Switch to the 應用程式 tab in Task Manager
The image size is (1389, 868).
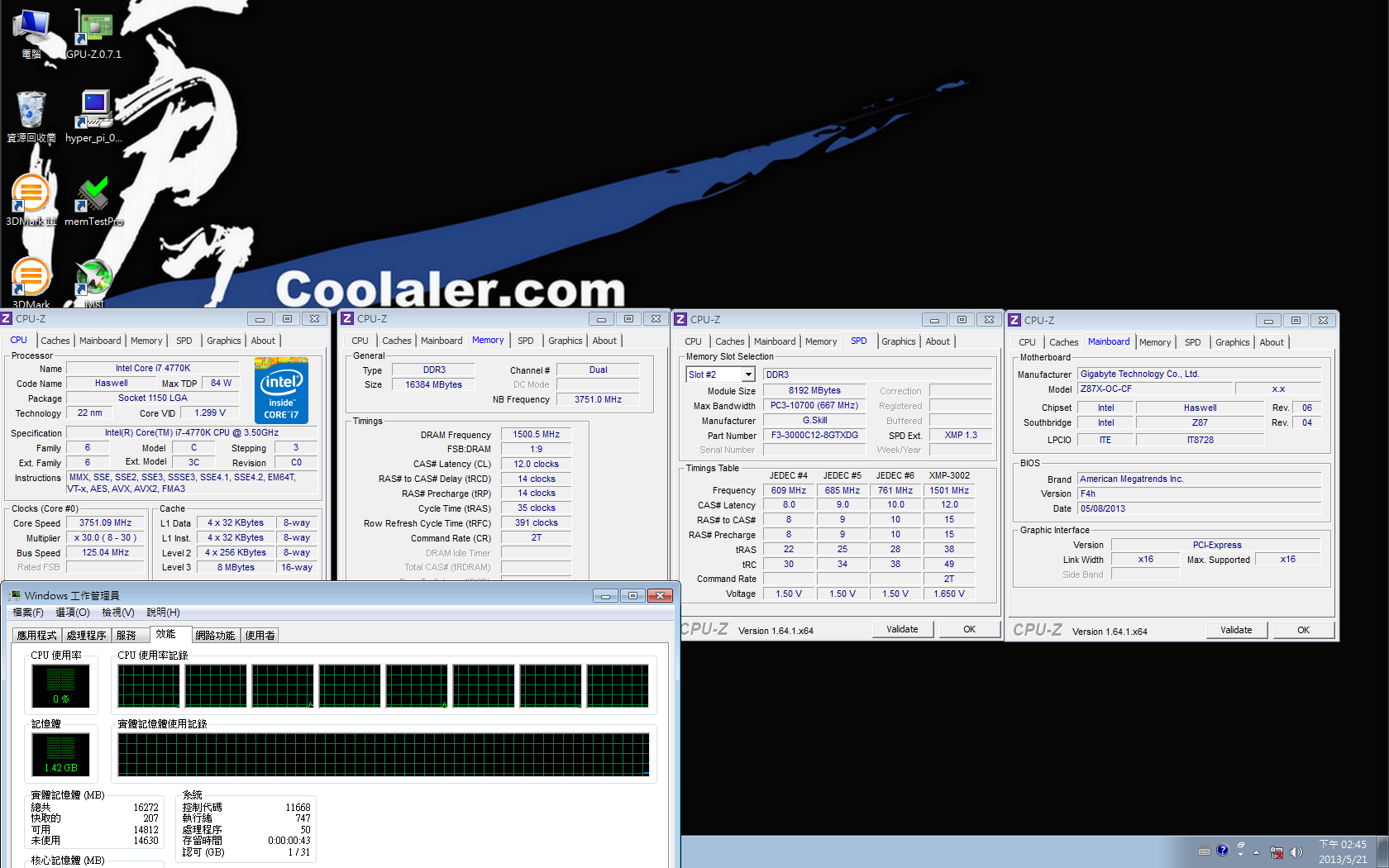click(x=37, y=635)
